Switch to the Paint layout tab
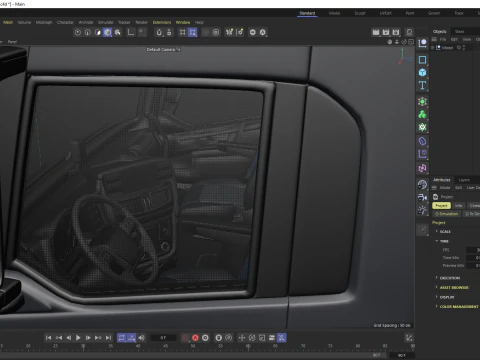The width and height of the screenshot is (480, 360). point(410,13)
